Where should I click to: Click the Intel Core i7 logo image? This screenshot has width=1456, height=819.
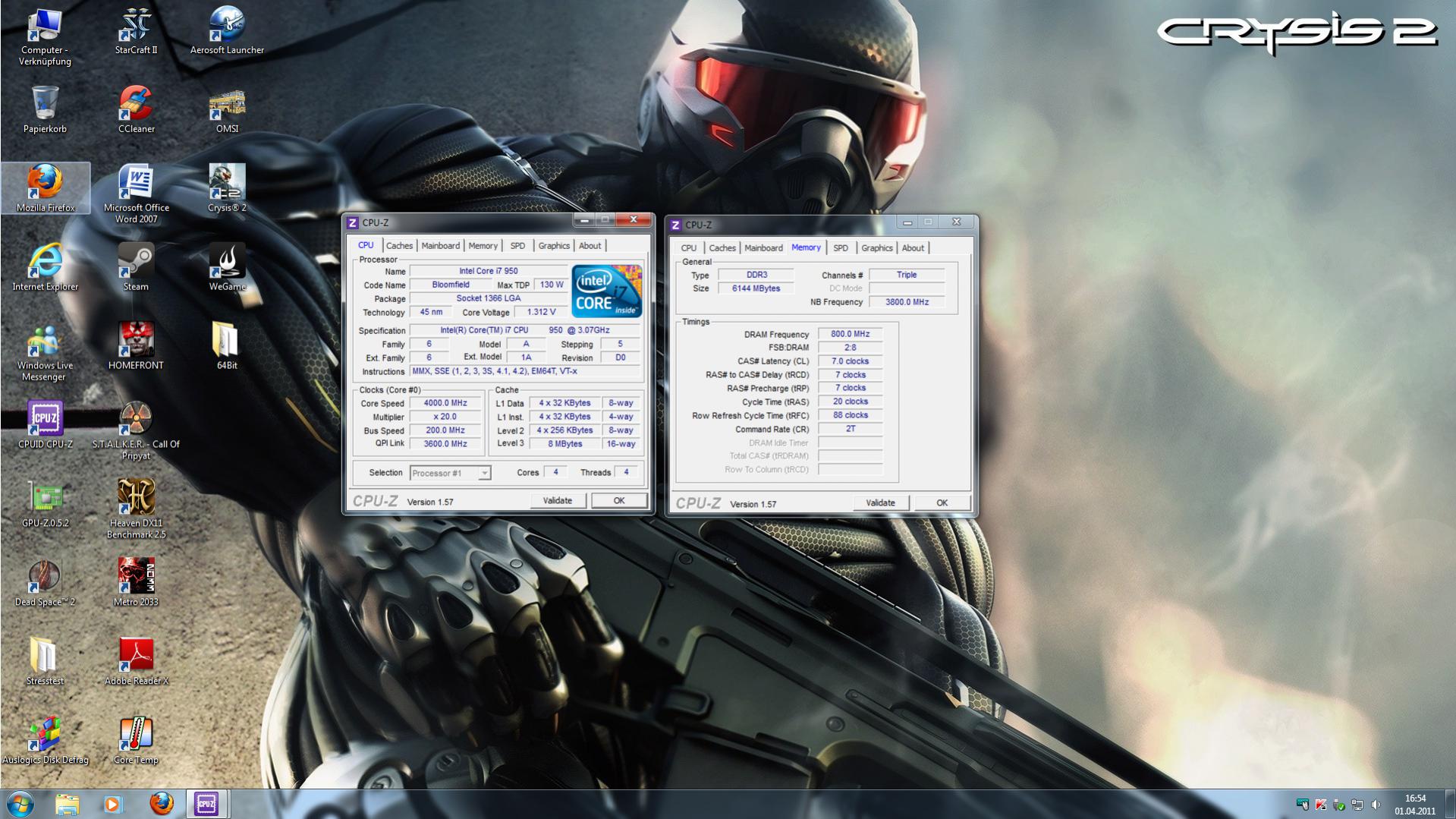[x=607, y=291]
